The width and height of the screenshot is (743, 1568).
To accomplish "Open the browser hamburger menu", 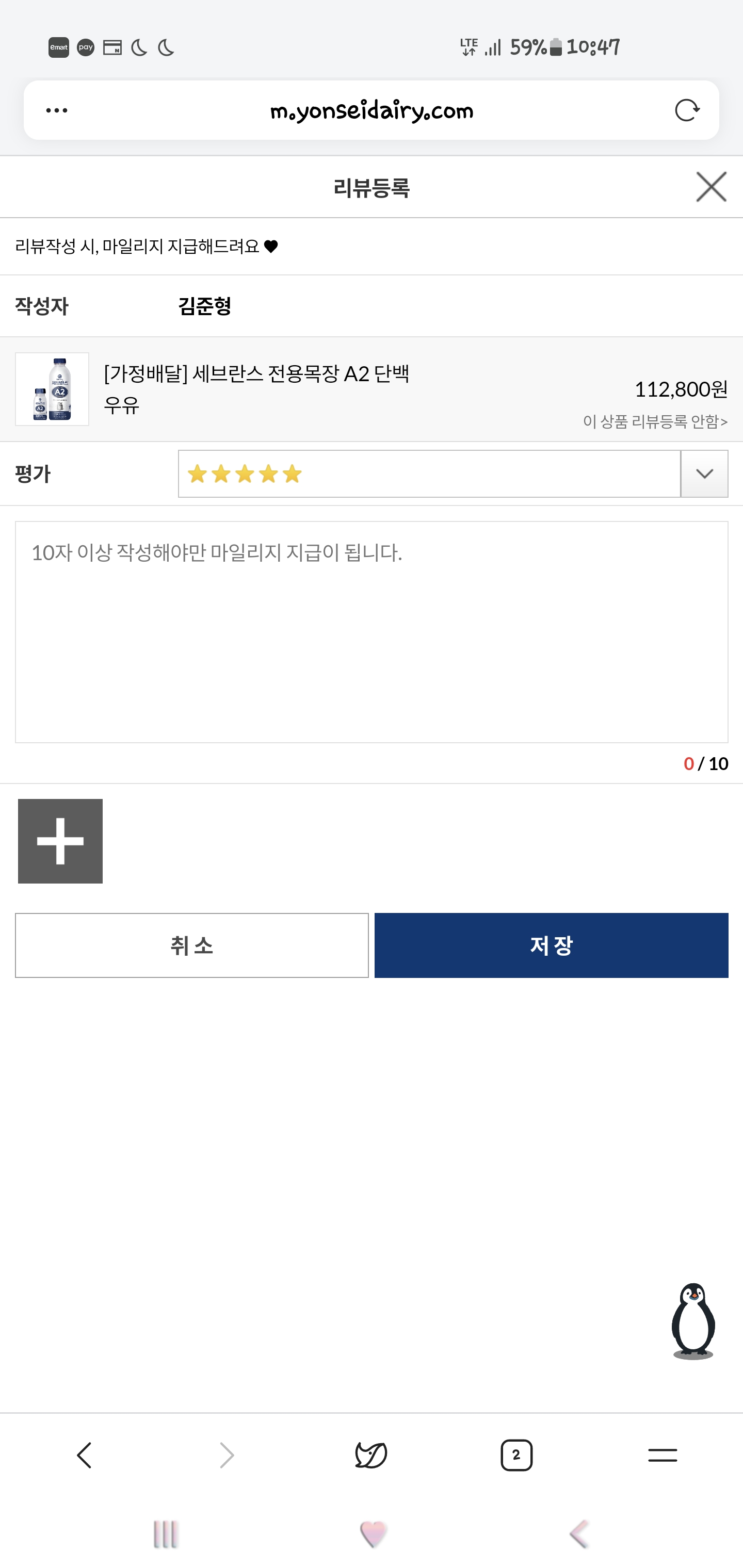I will pos(662,1456).
